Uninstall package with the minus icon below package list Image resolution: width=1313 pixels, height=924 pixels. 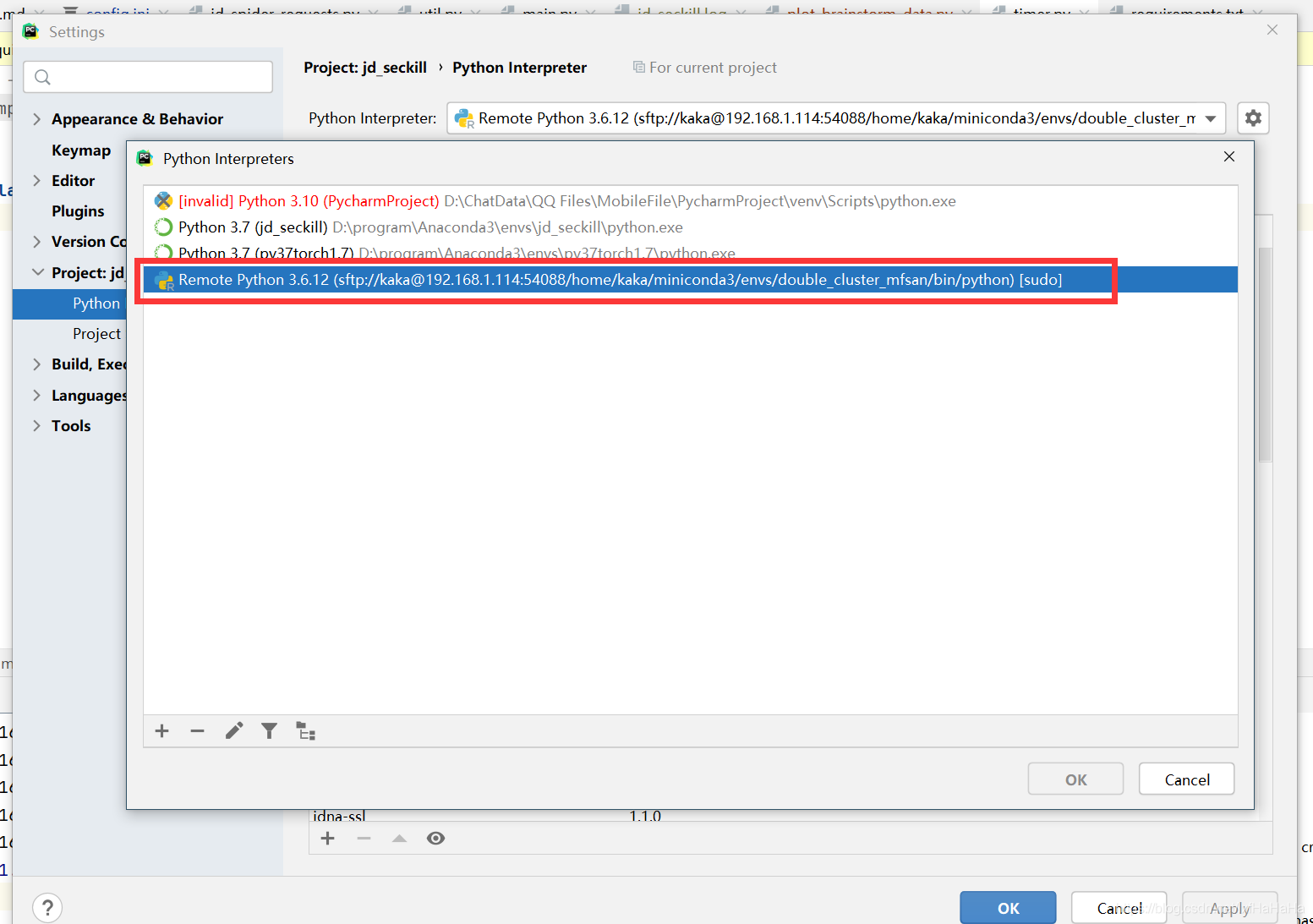coord(364,839)
